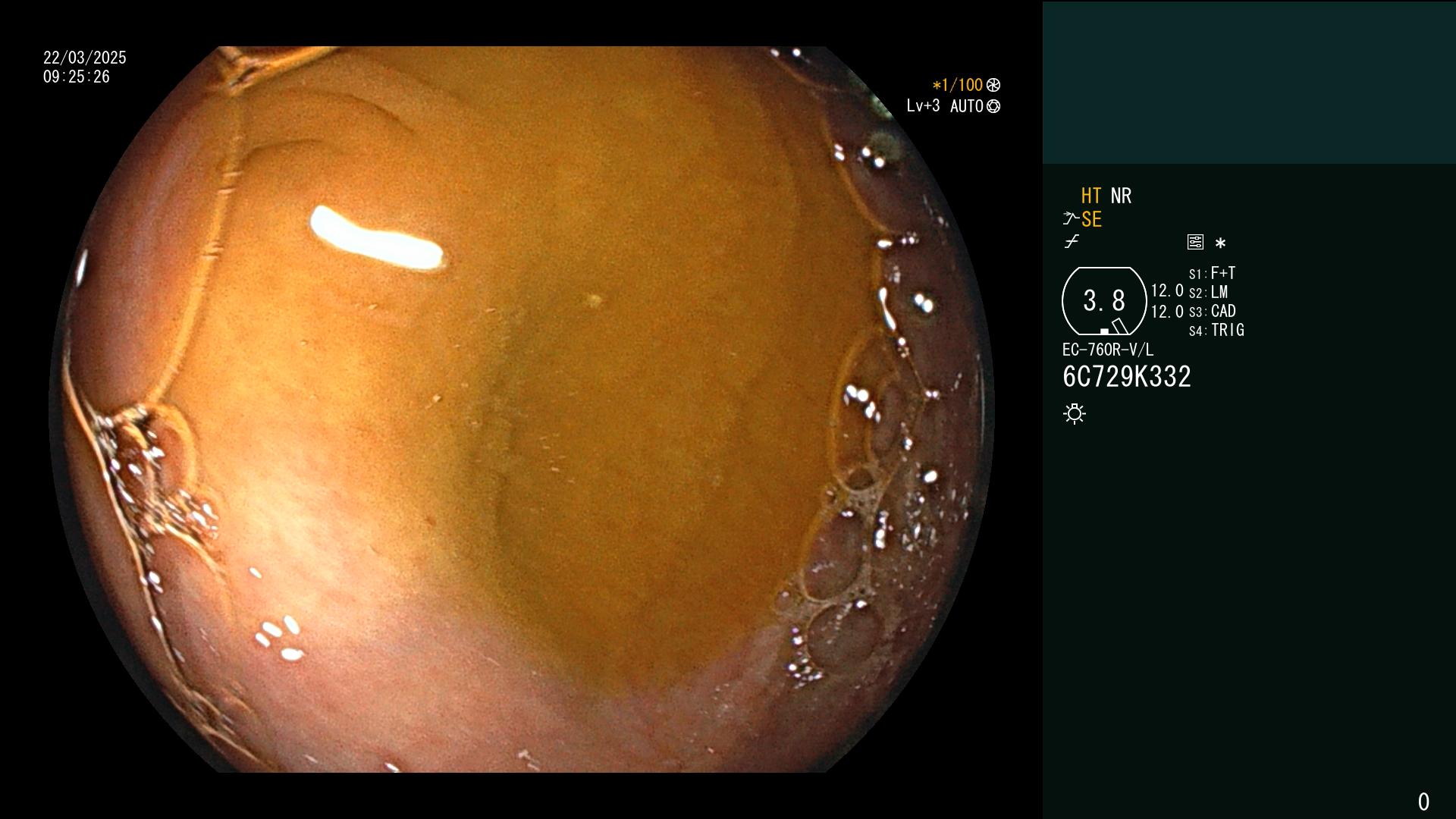
Task: Click the 3.8 channel diameter value
Action: click(x=1104, y=300)
